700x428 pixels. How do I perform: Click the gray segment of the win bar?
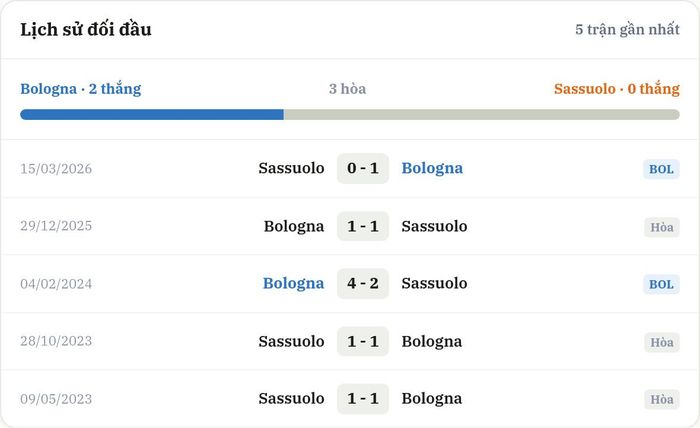pyautogui.click(x=482, y=115)
